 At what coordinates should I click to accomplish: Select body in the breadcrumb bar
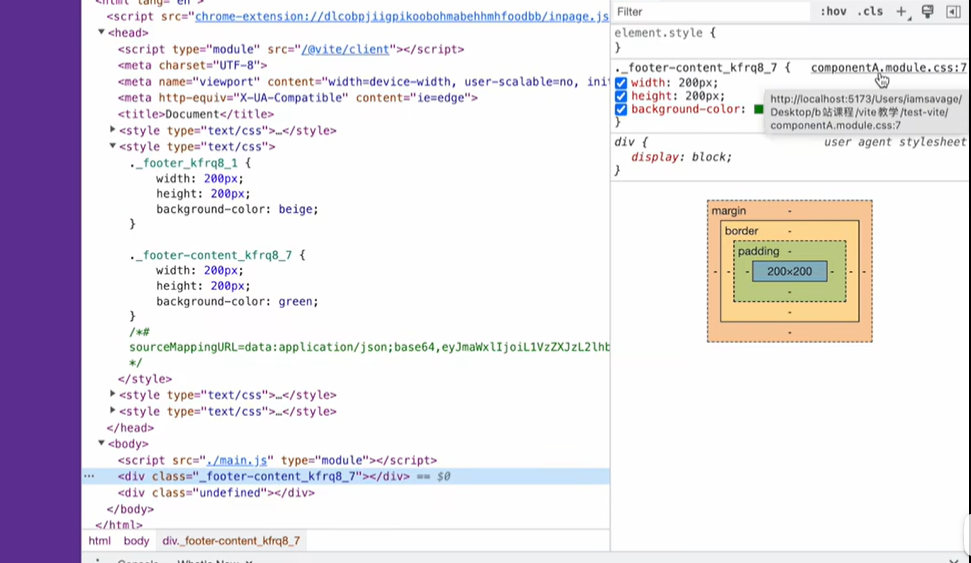pos(136,541)
